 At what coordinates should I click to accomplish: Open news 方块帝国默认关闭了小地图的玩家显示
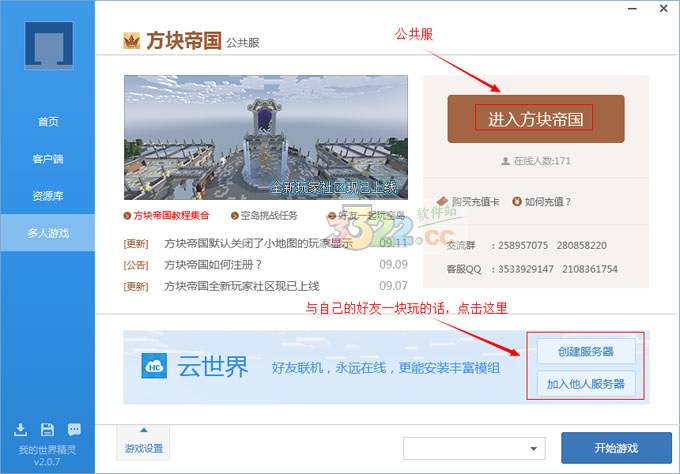(258, 243)
